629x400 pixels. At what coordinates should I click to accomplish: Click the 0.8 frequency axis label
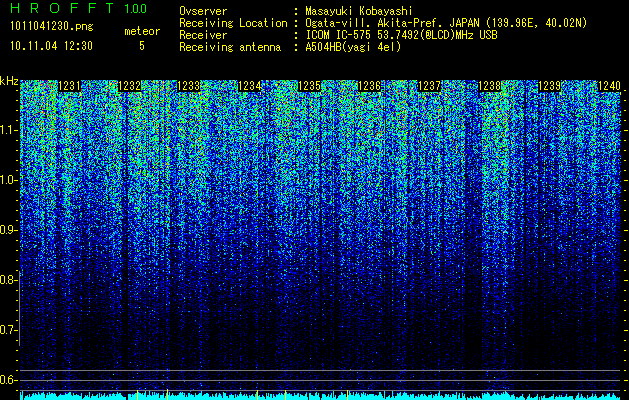9,280
